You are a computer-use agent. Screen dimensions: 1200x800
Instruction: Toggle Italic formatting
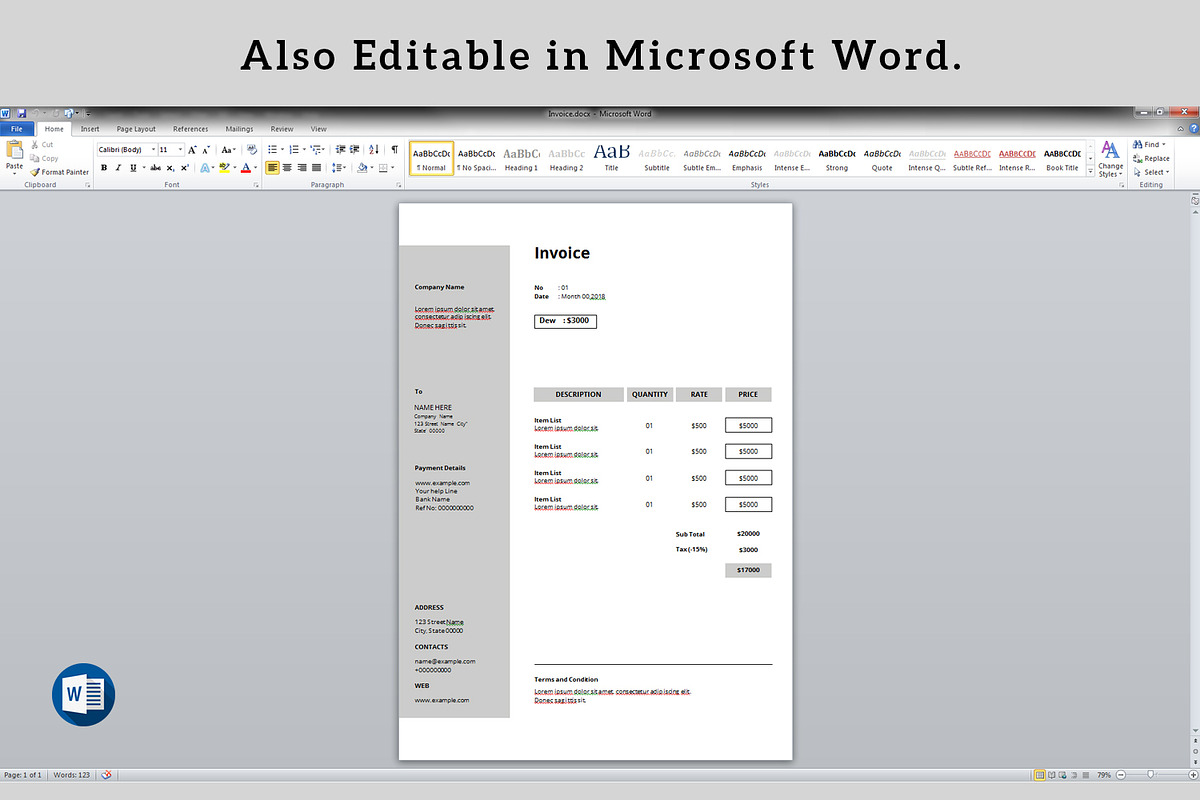tap(118, 168)
